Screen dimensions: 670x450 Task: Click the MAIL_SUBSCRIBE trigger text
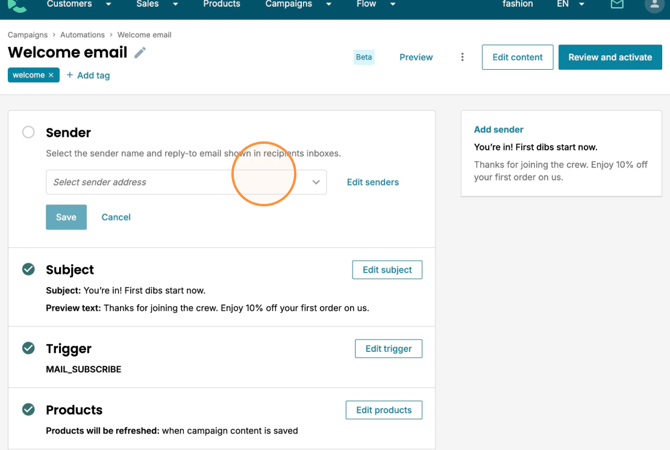83,369
